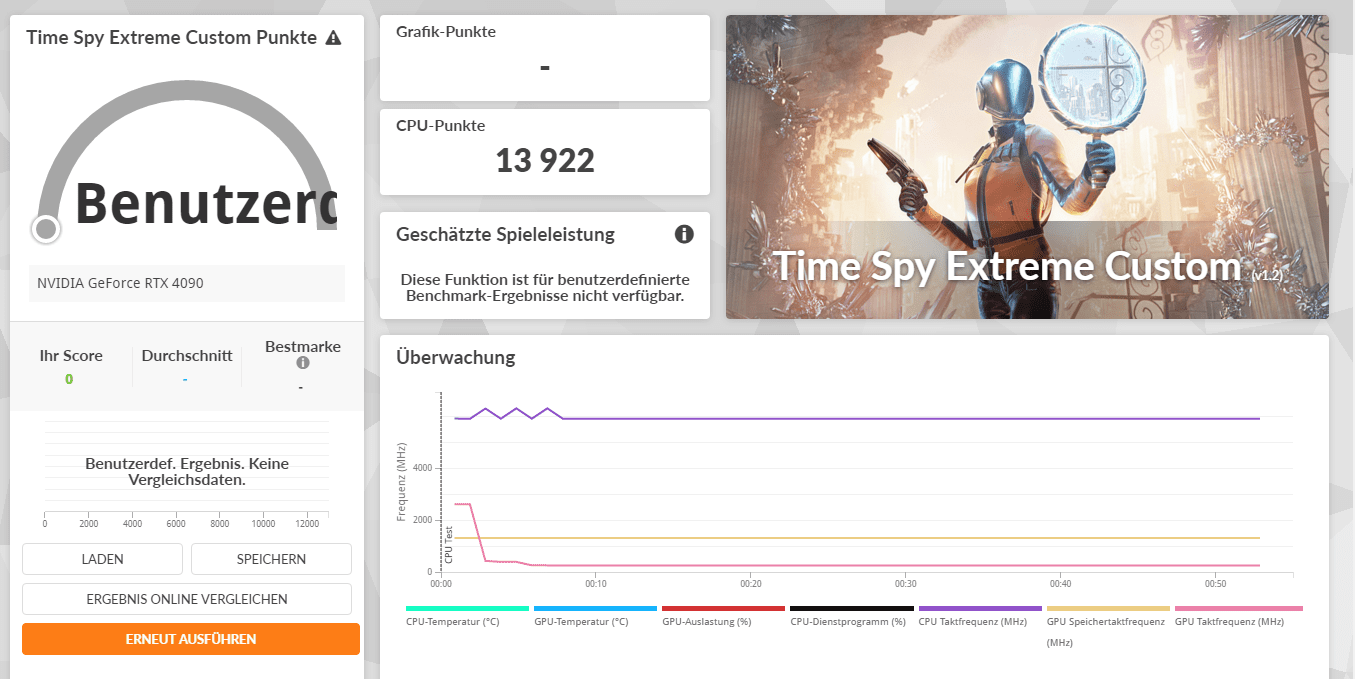Click the Frequenz (MHz) axis label

click(x=401, y=481)
